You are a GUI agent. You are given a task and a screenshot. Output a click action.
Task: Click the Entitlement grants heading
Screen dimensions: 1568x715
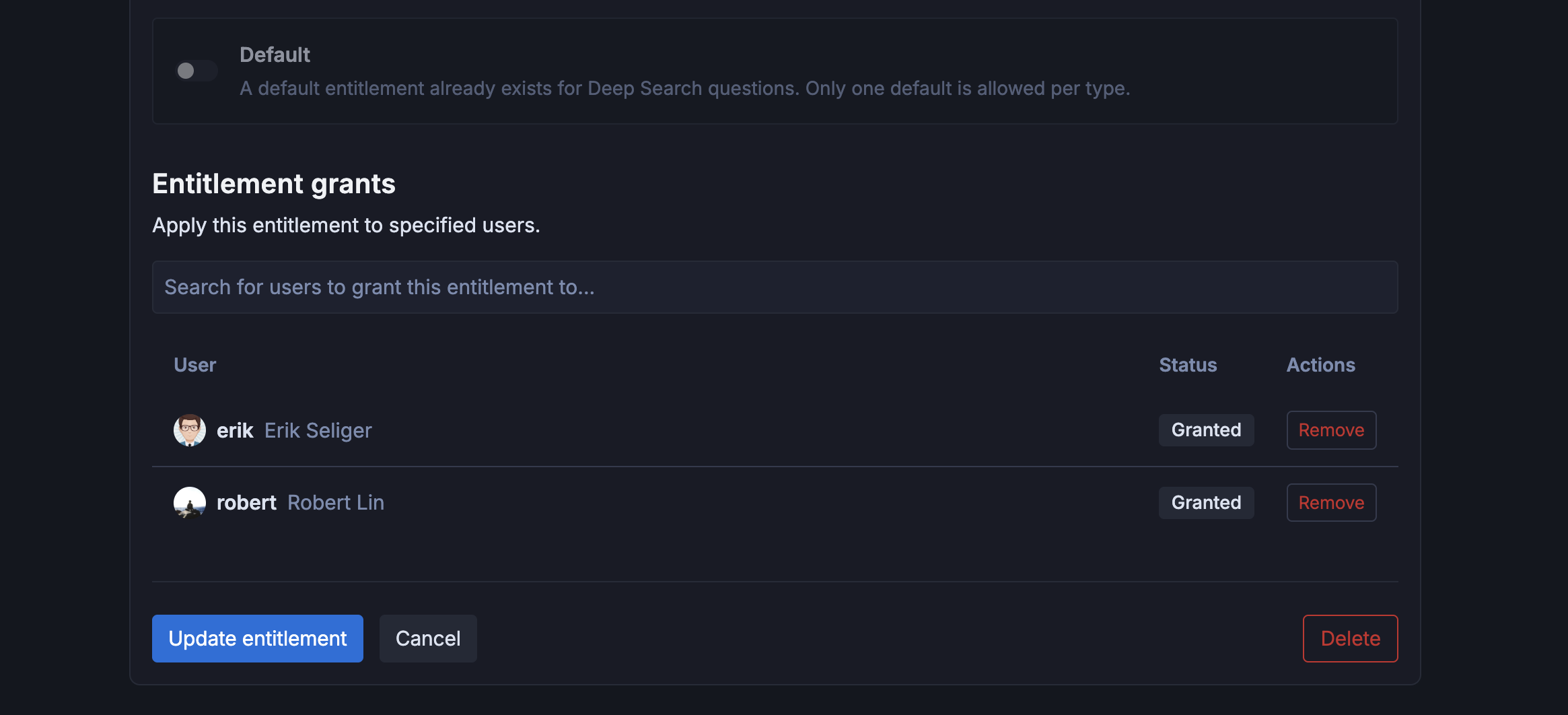pos(274,183)
